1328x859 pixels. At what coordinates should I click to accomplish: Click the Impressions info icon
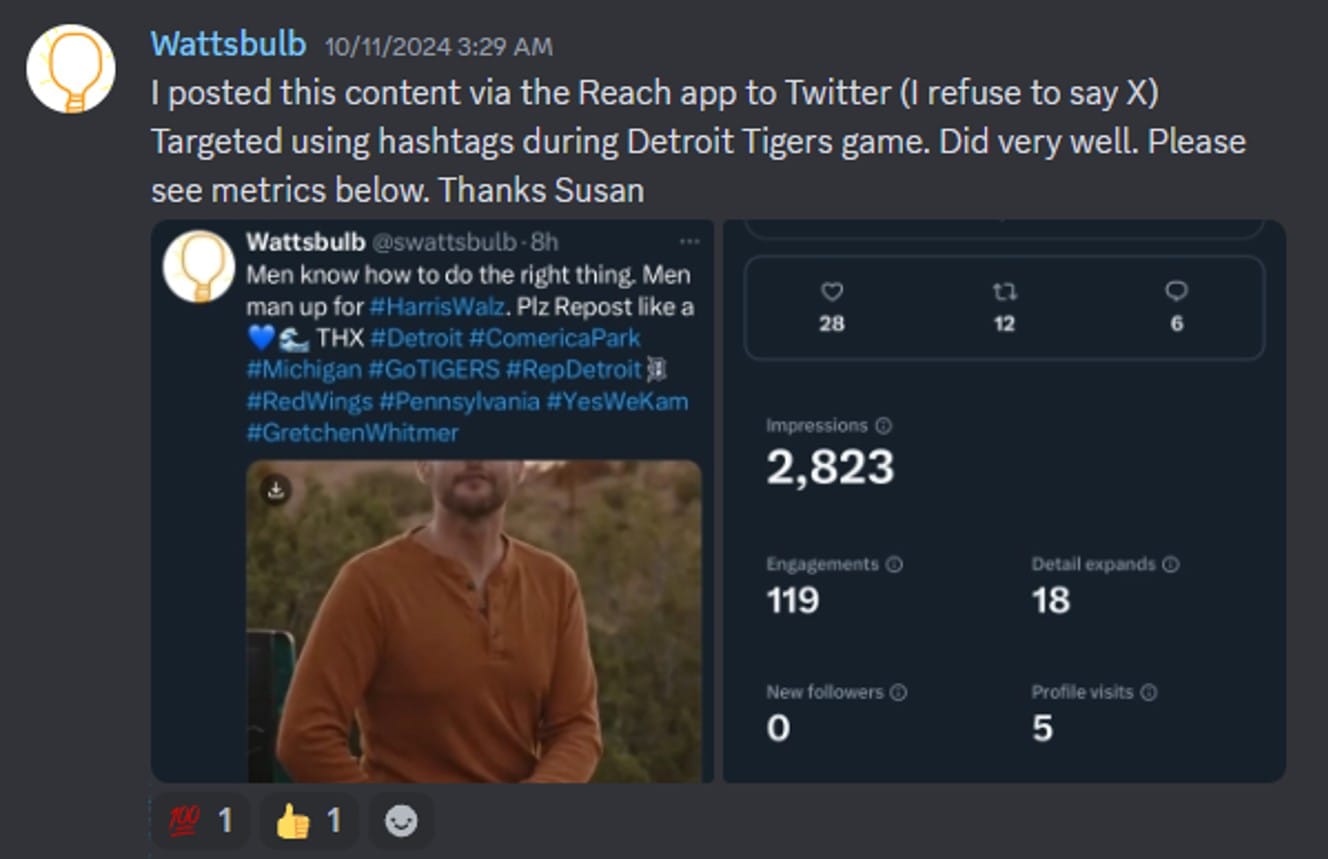coord(883,426)
